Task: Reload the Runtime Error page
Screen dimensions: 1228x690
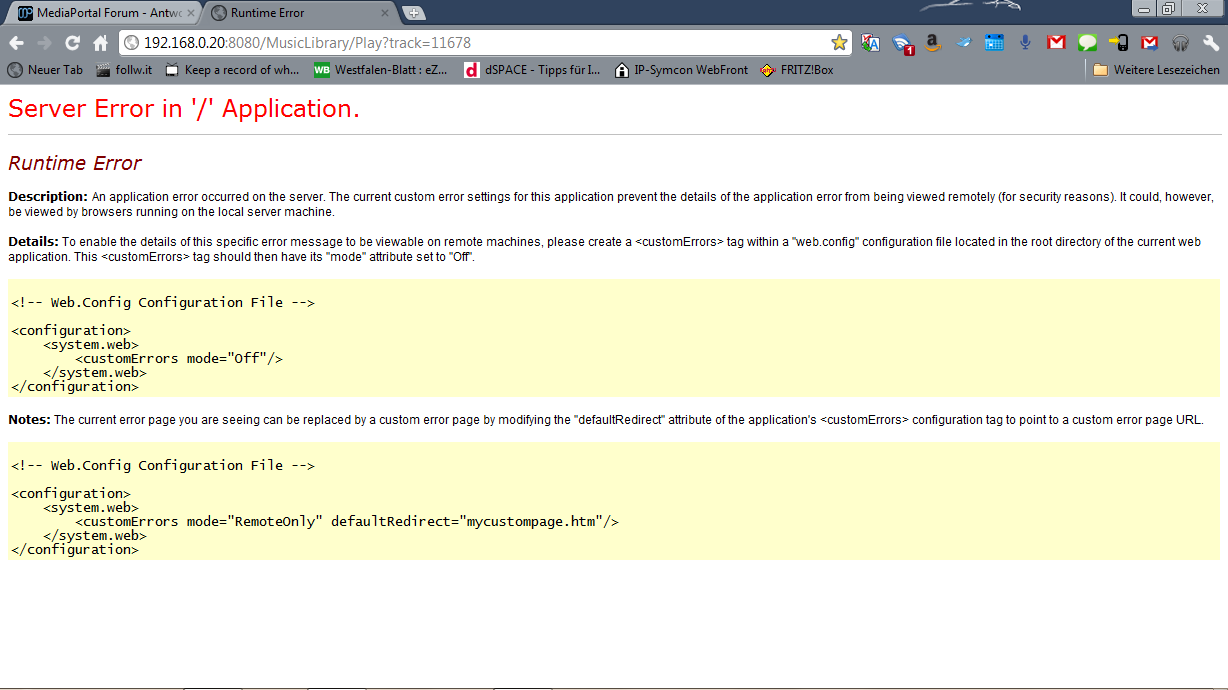Action: point(72,43)
